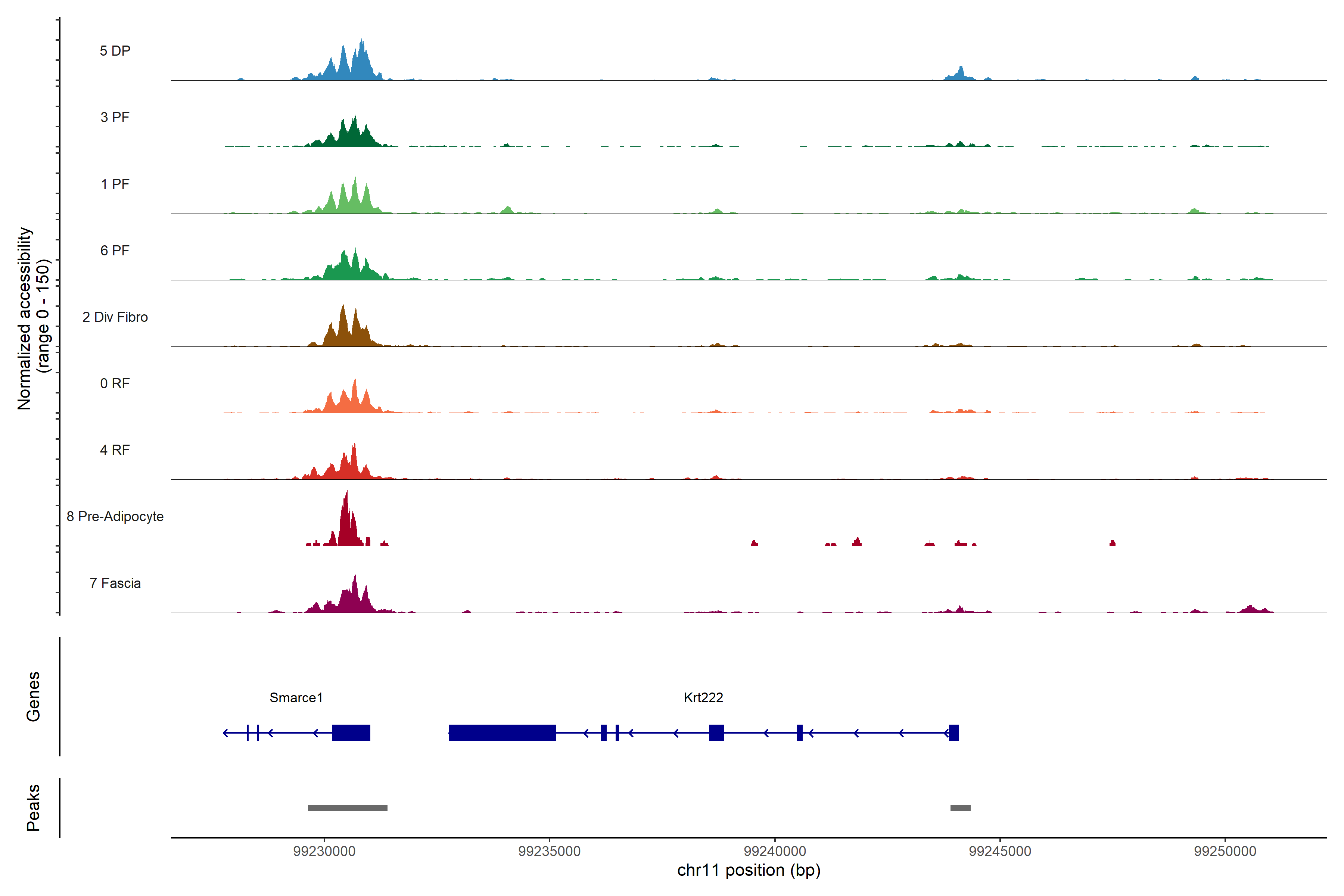Click the 99235000 axis tick label
The image size is (1344, 896).
[549, 852]
